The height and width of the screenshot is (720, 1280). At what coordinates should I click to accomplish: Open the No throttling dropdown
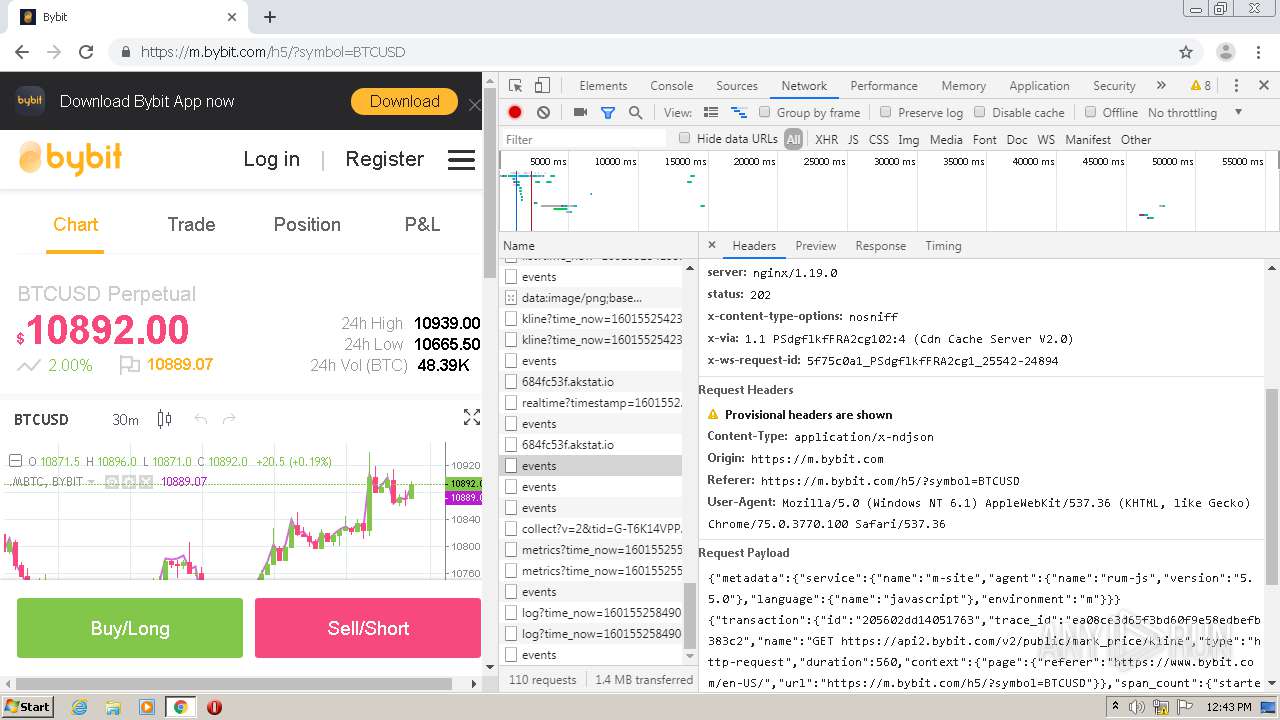point(1195,113)
